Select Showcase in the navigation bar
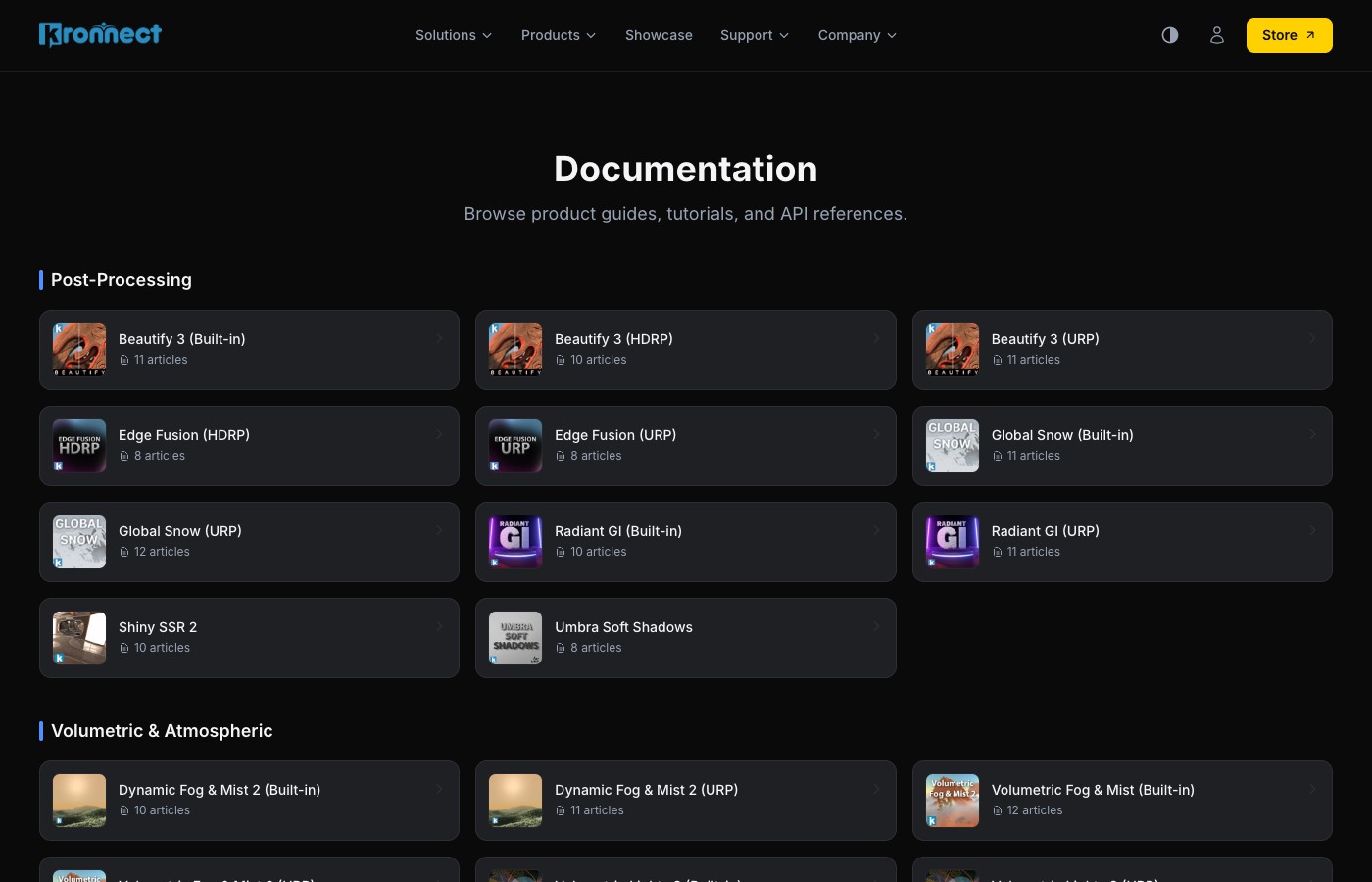This screenshot has height=882, width=1372. coord(659,35)
